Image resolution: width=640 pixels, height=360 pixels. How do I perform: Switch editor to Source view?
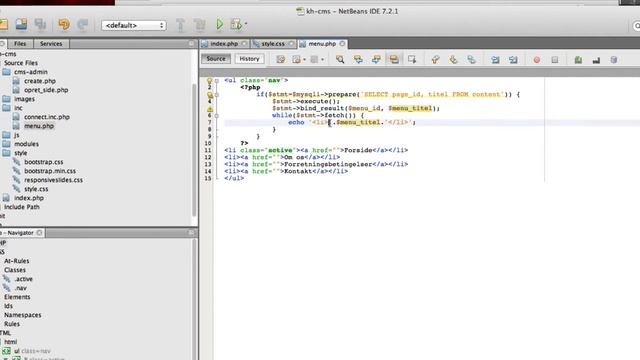(x=216, y=59)
